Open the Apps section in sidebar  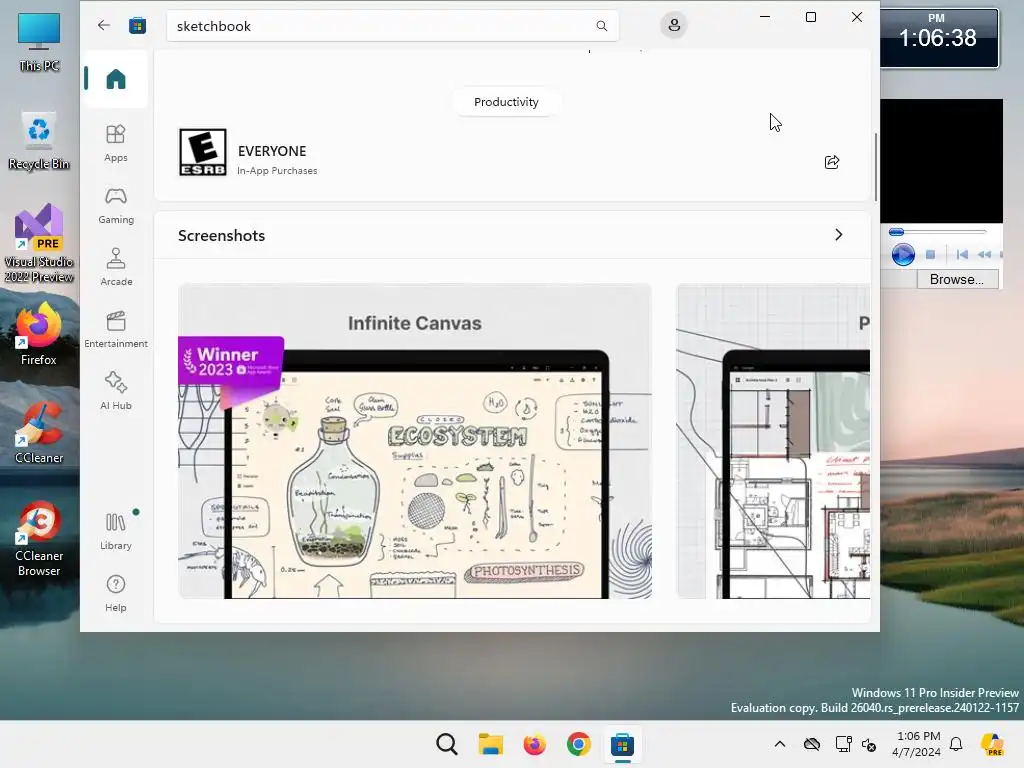(x=116, y=143)
